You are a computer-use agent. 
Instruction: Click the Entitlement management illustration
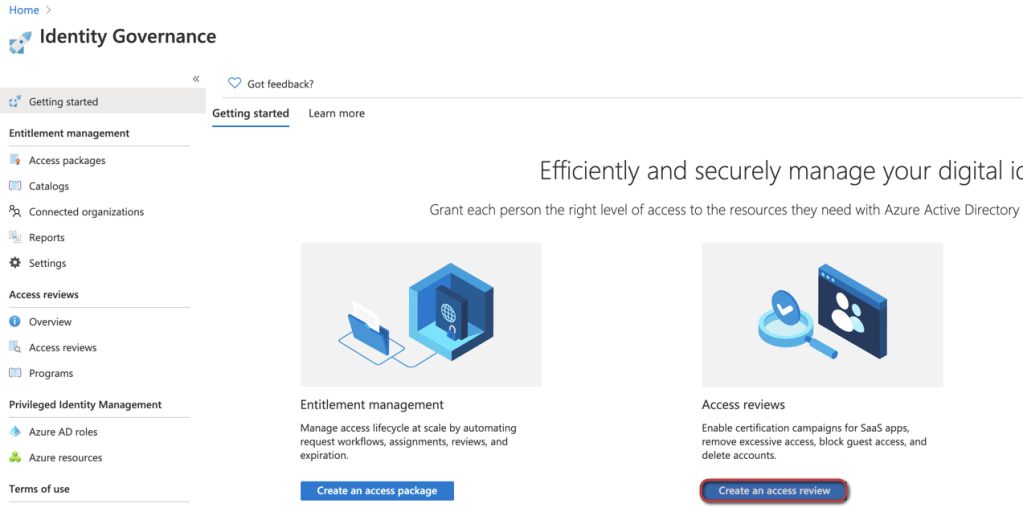420,315
